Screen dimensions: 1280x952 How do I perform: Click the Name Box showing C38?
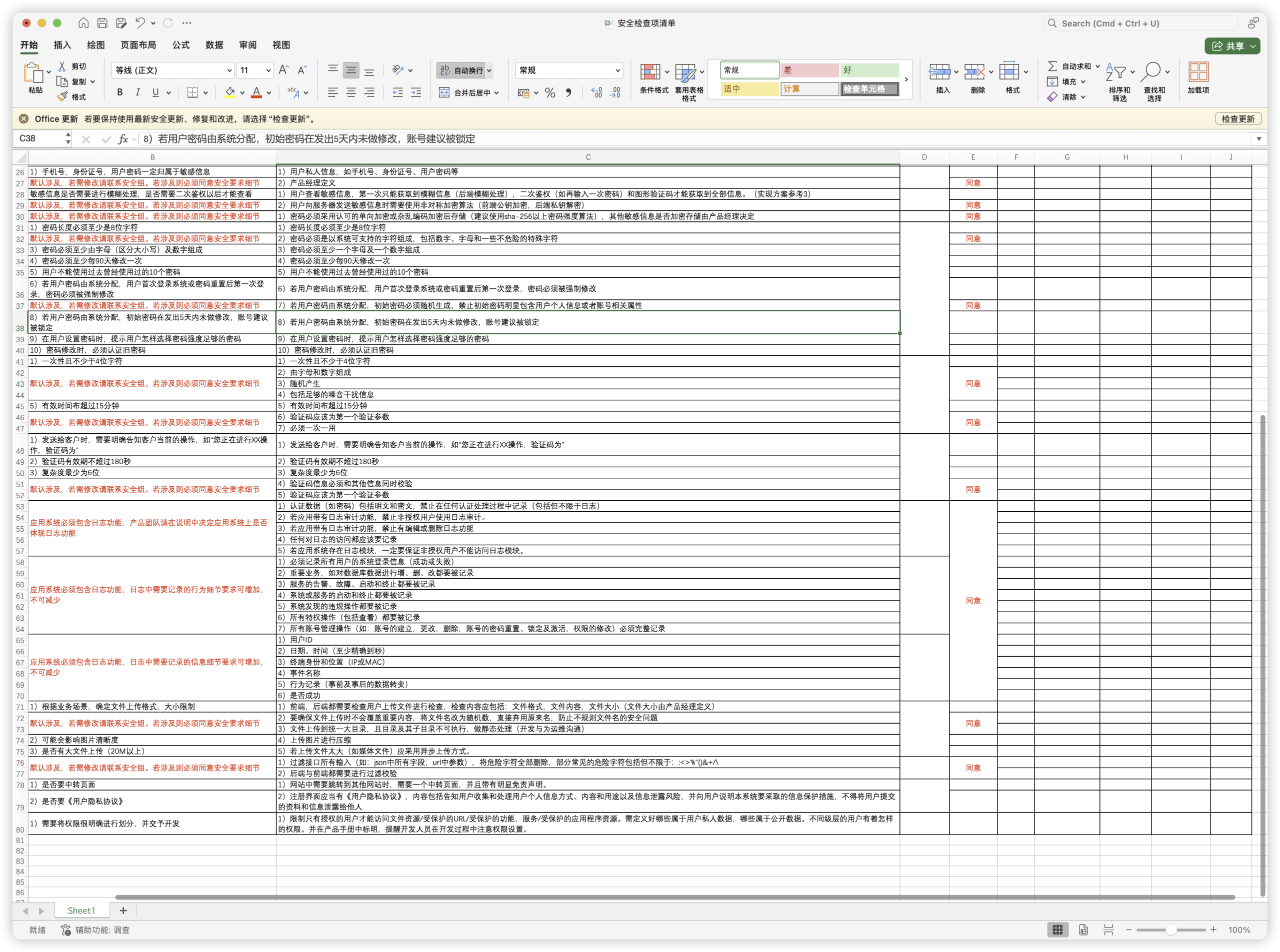pyautogui.click(x=38, y=138)
